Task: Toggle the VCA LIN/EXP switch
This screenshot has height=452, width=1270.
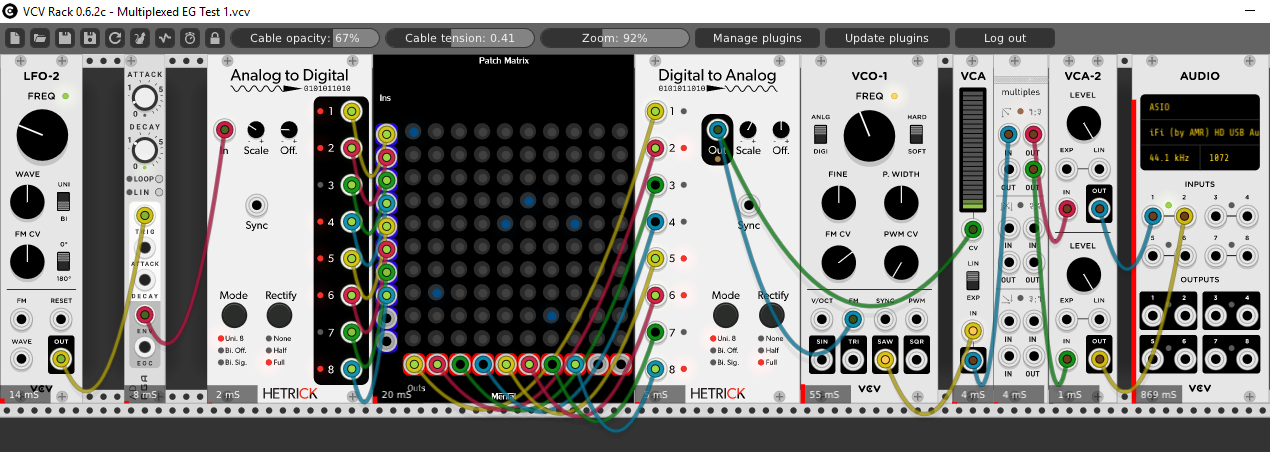Action: [971, 279]
